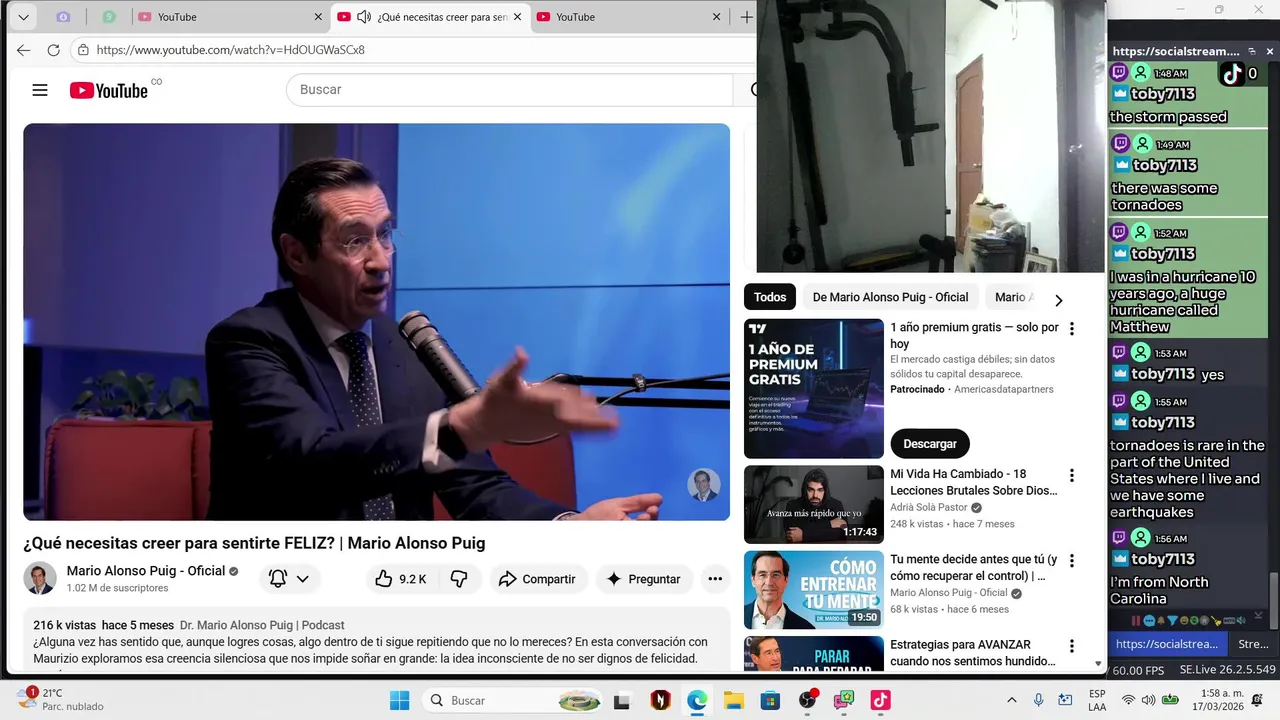Open the CÓMO ENTRENAR TU MENTE thumbnail

(814, 590)
